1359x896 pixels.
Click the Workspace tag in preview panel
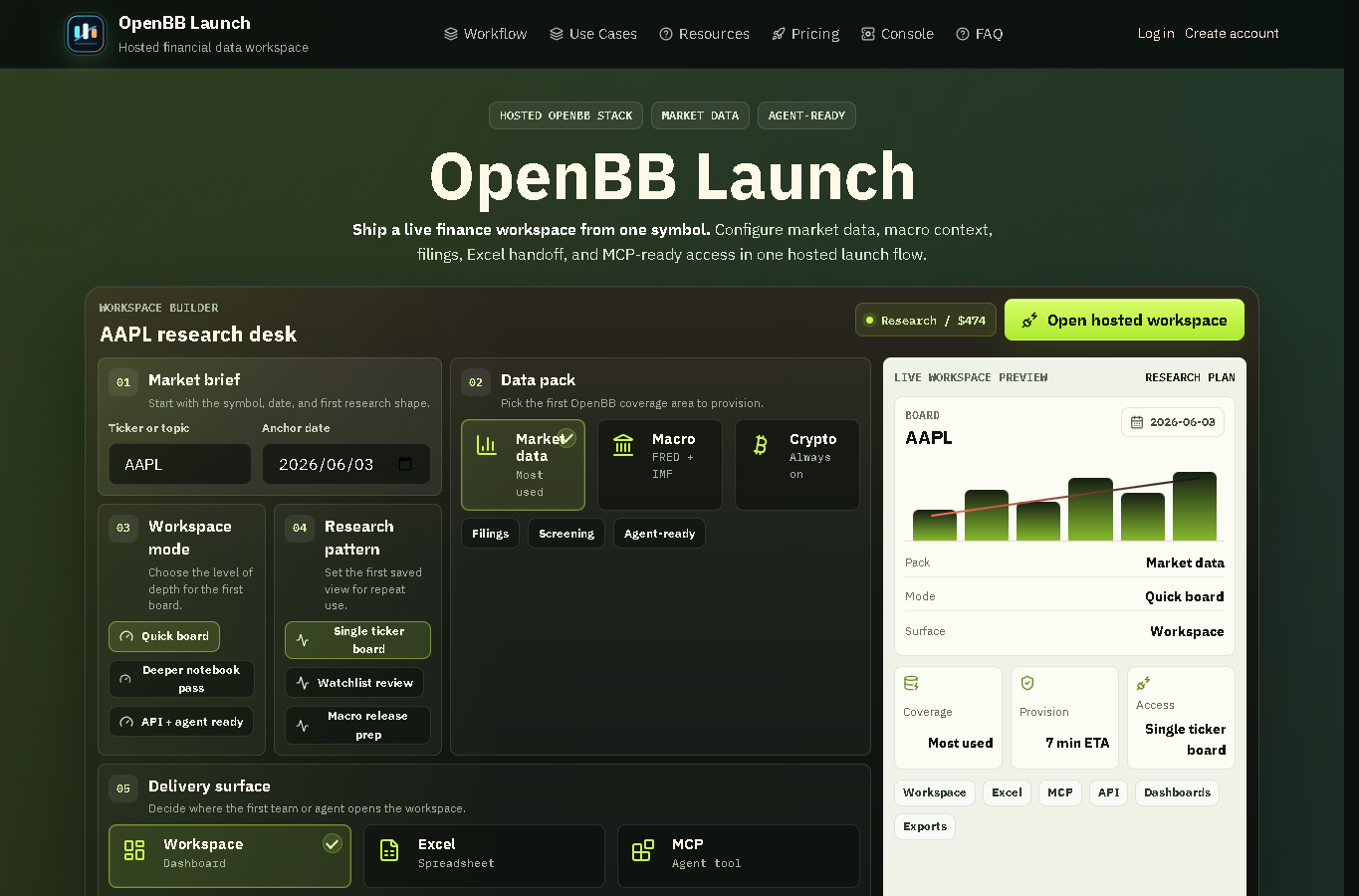point(935,792)
